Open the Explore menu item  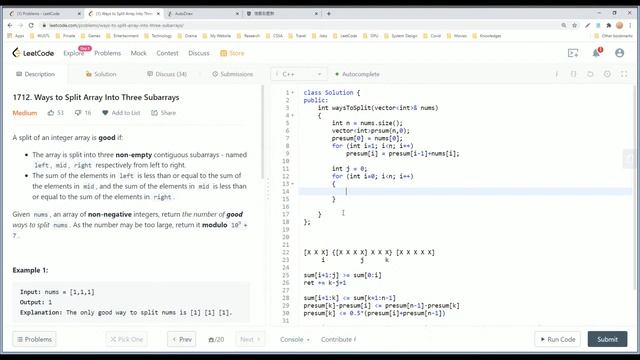73,53
